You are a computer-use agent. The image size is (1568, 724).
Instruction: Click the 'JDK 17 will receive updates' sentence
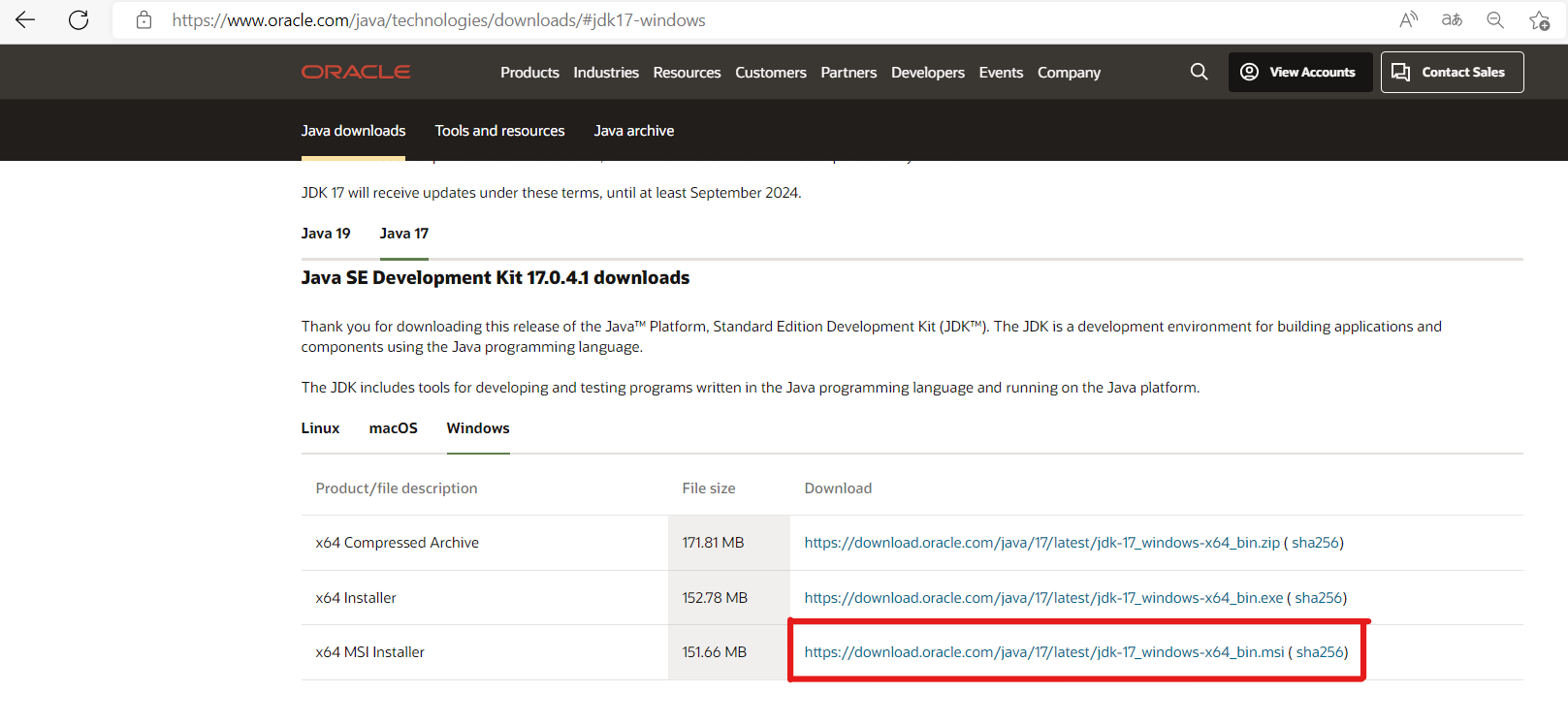[x=551, y=193]
